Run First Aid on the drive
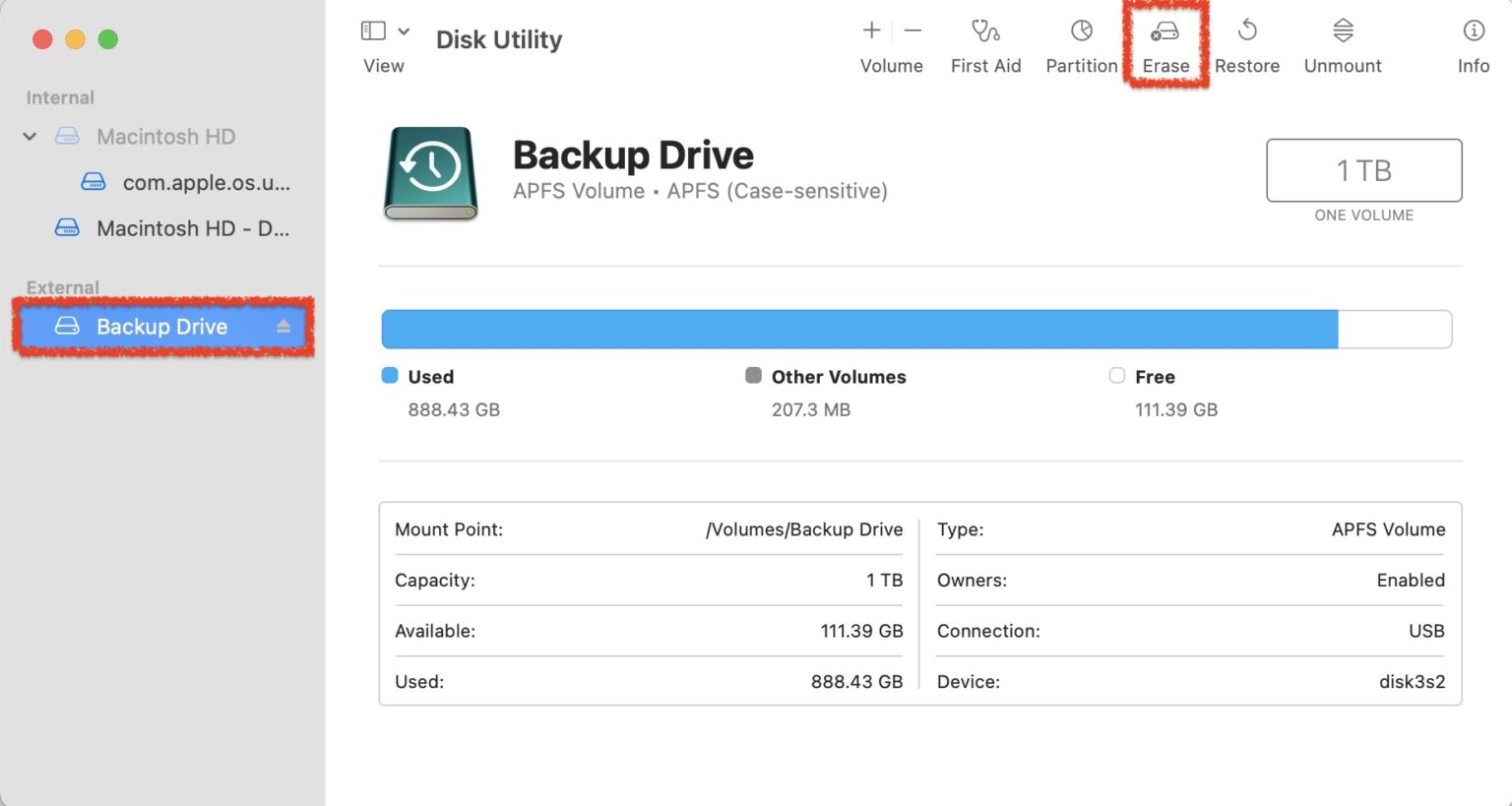Screen dimensions: 1512x806 pyautogui.click(x=985, y=44)
